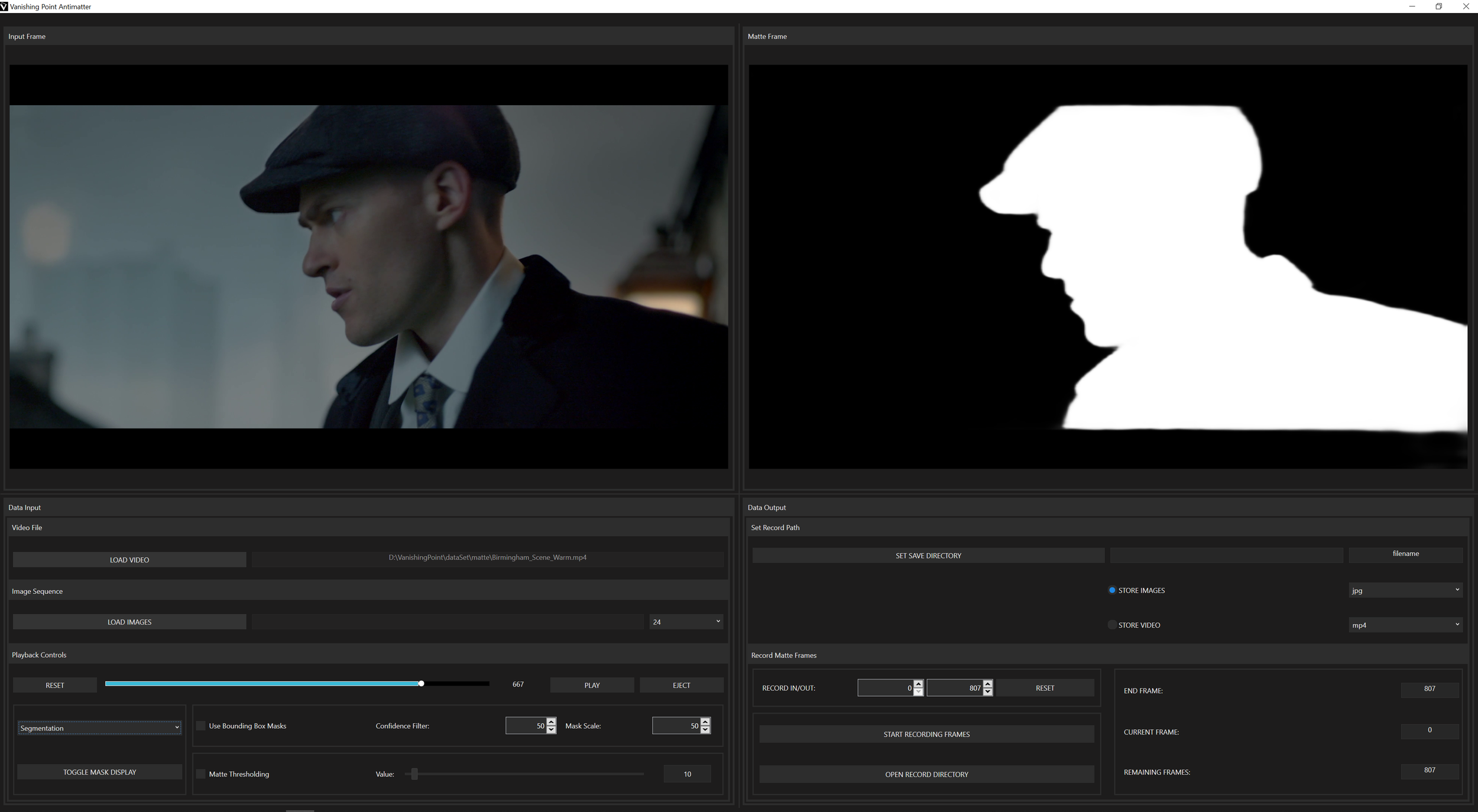
Task: Click the Data Output panel title
Action: tap(767, 508)
